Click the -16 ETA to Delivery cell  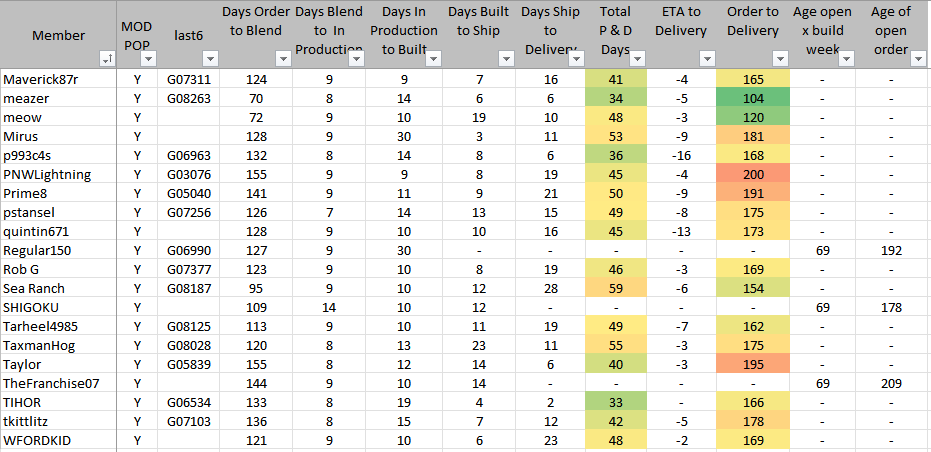point(682,155)
